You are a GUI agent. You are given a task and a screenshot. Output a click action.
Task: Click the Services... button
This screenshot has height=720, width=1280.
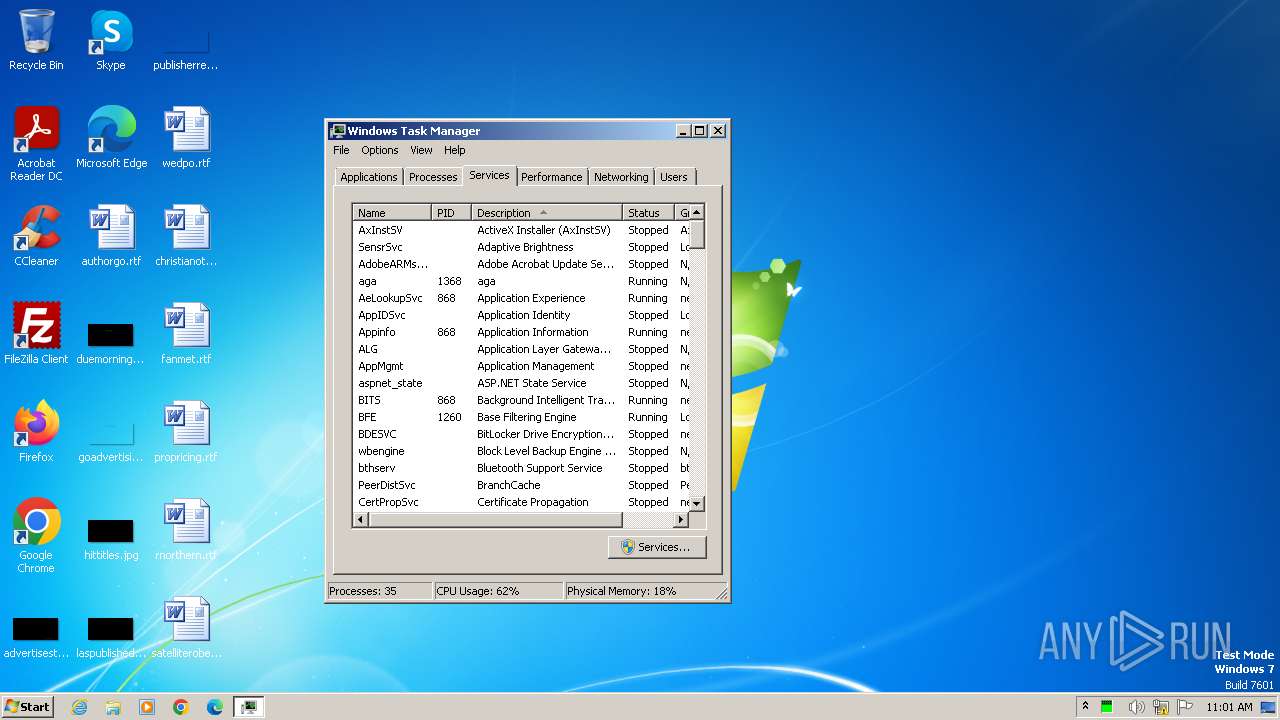pos(656,547)
